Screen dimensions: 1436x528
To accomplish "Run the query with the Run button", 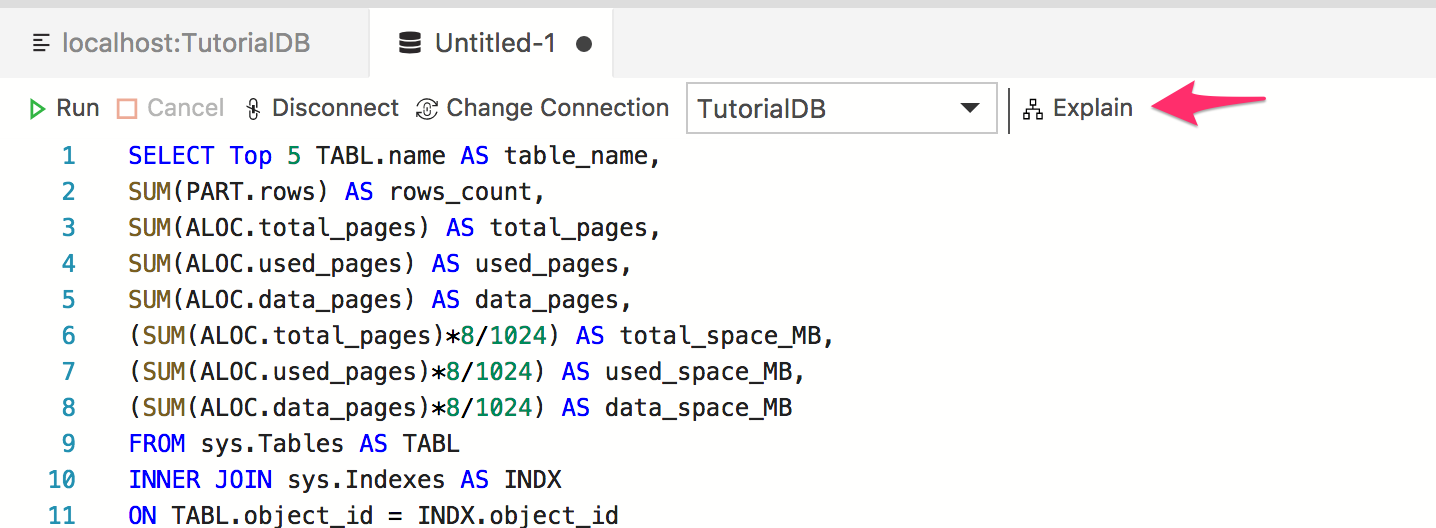I will pos(64,108).
